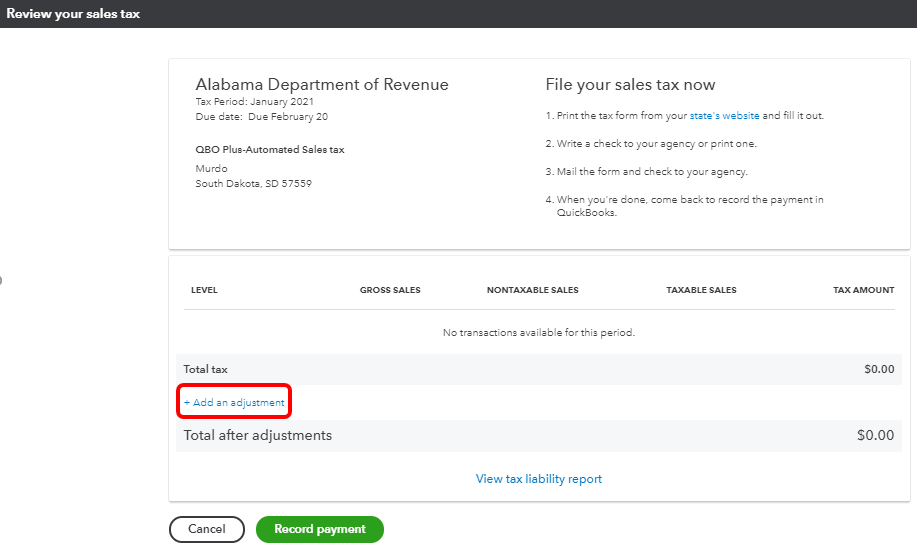Open the state's website link
The height and width of the screenshot is (548, 917).
pos(724,116)
